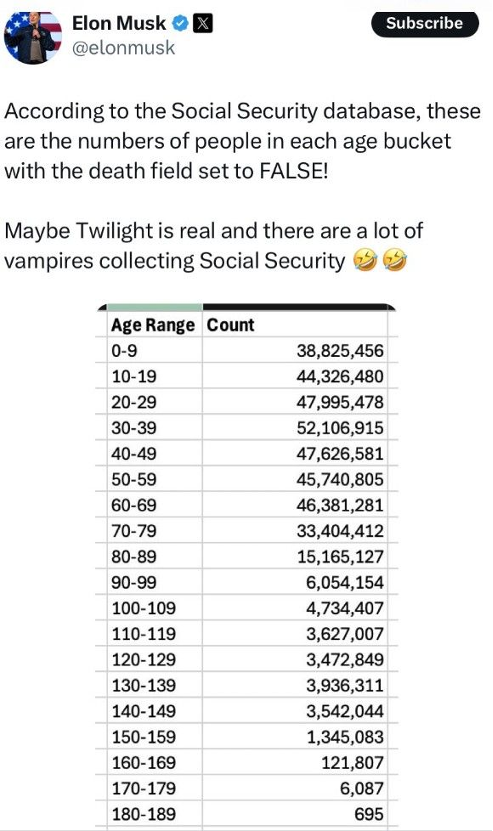Click the blue verified checkmark badge

(181, 24)
